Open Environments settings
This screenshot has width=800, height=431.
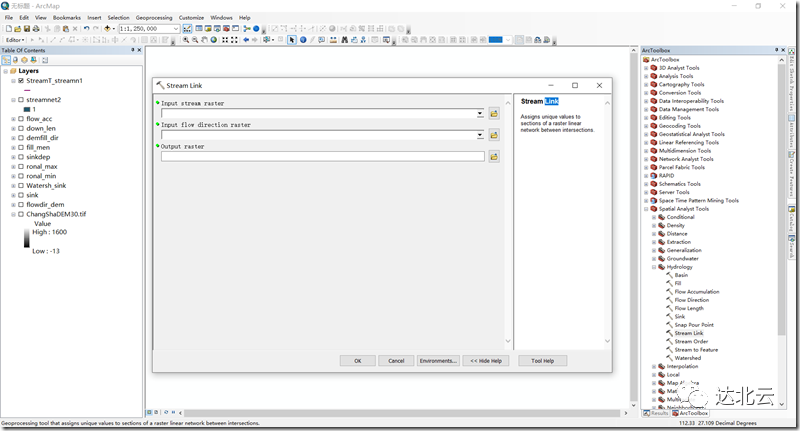pyautogui.click(x=438, y=361)
